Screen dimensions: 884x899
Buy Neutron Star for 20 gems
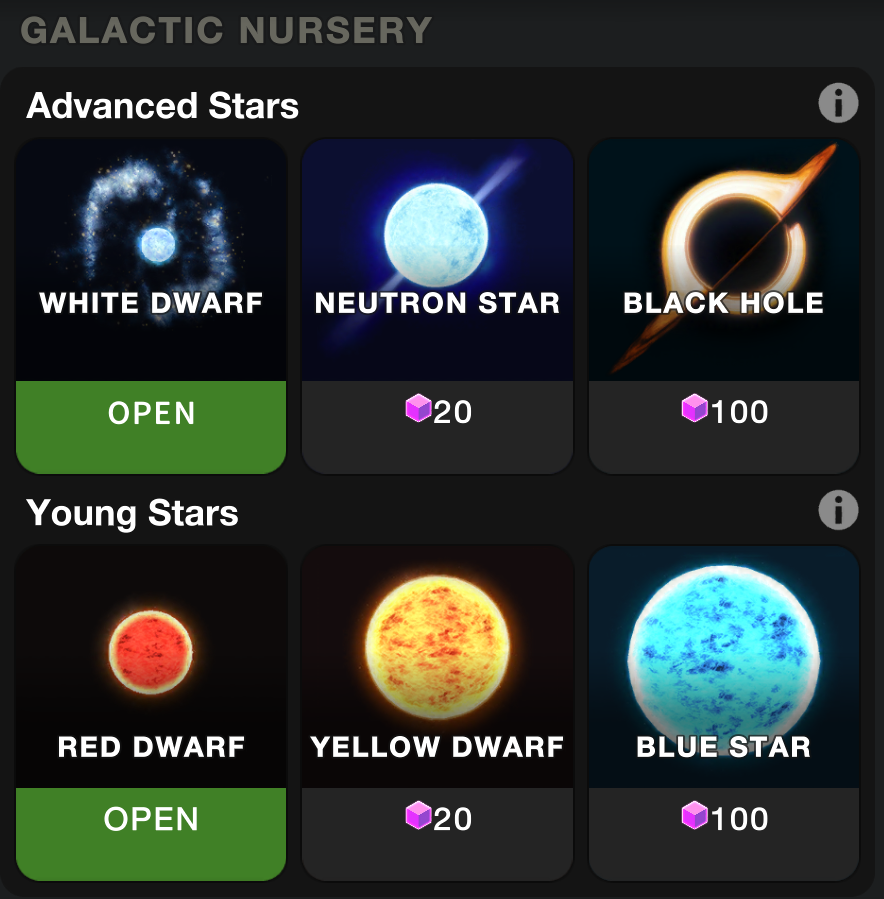coord(437,427)
